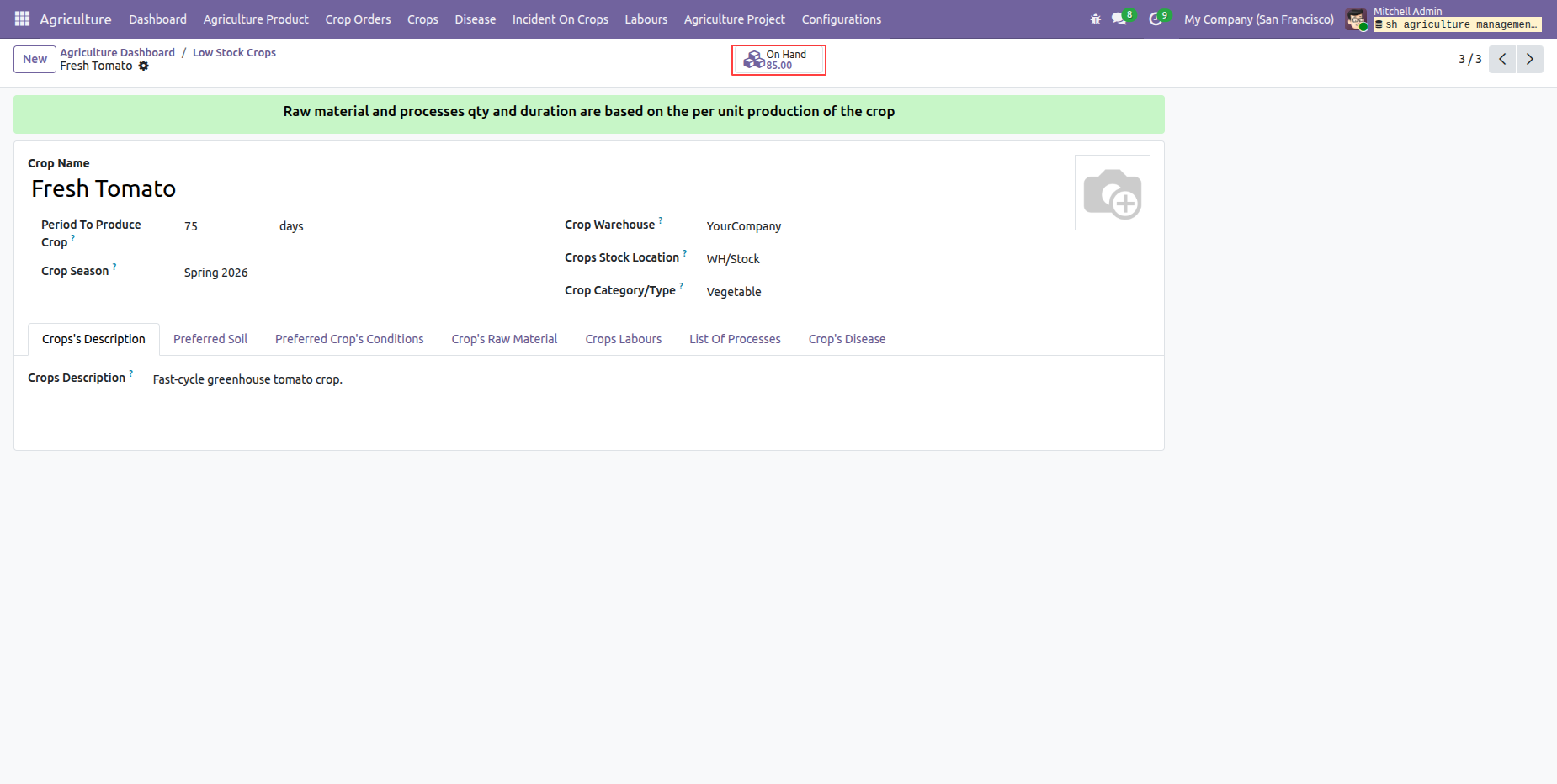Screen dimensions: 1557x784
Task: Open the Labours menu
Action: 646,19
